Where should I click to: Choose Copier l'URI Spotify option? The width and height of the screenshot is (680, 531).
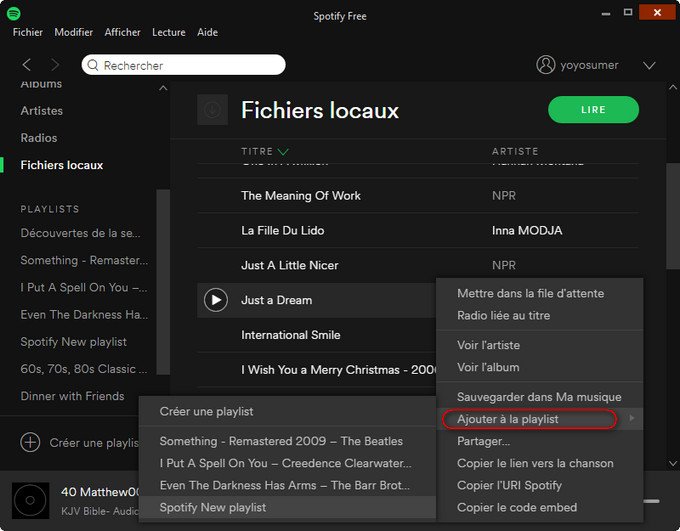click(509, 485)
